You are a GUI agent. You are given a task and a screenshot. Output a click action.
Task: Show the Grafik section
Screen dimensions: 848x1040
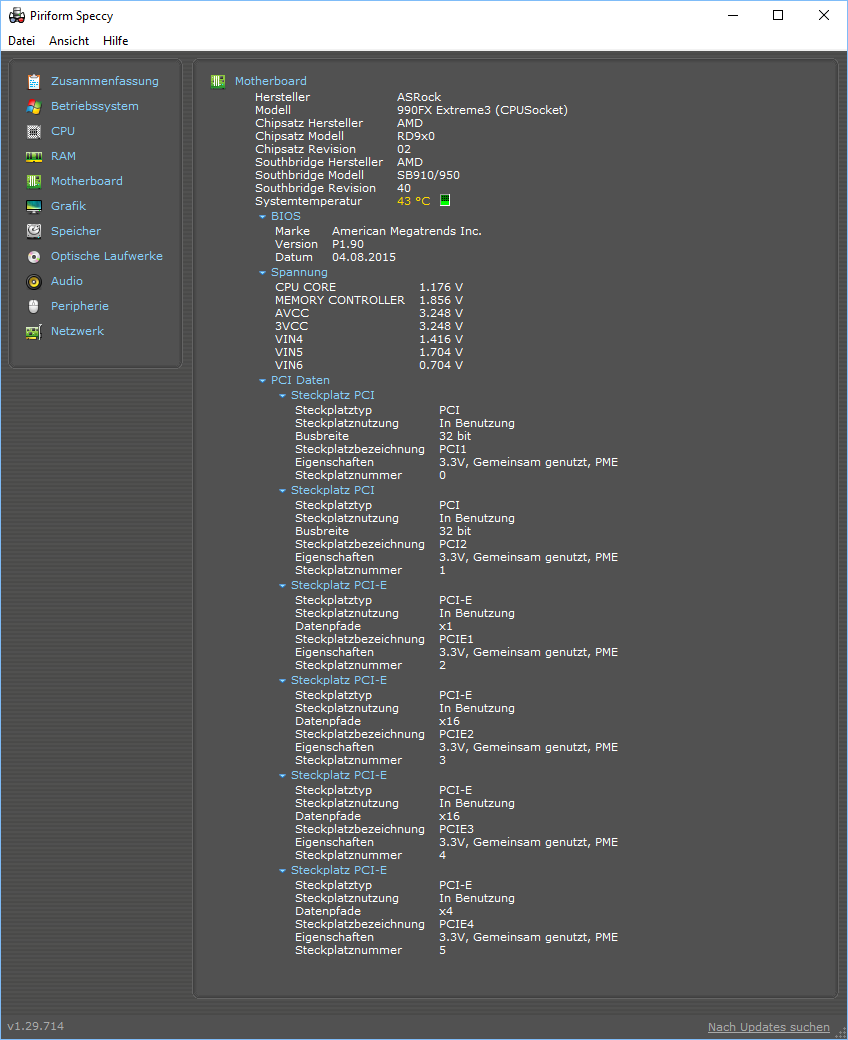pyautogui.click(x=68, y=206)
